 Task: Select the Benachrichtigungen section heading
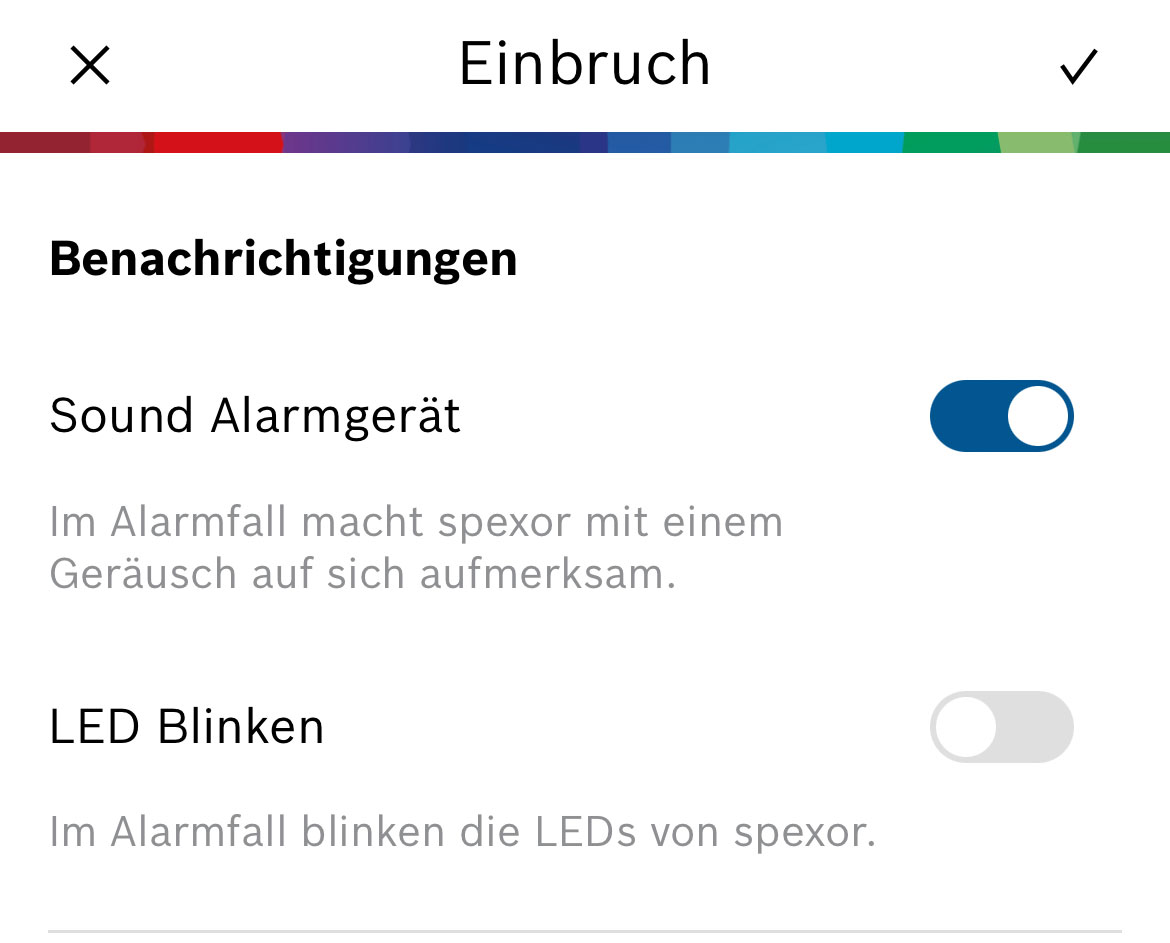[283, 259]
